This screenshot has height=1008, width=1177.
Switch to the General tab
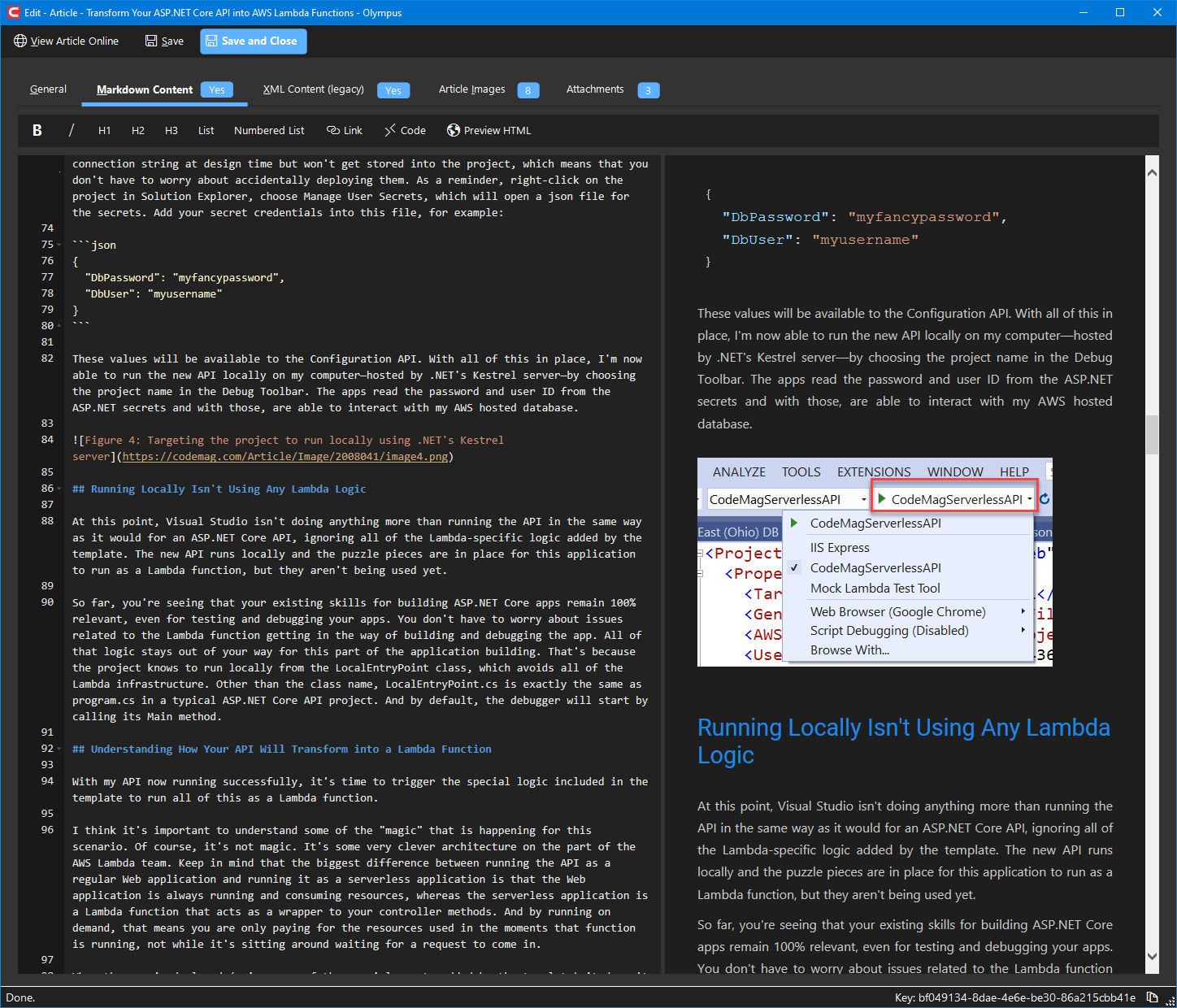[x=48, y=89]
